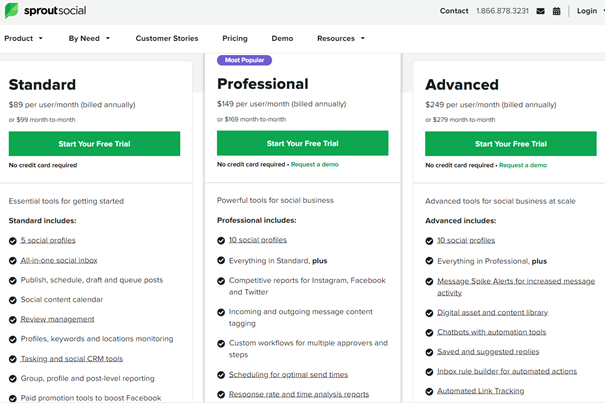Click the calendar icon in header
605x403 pixels.
pyautogui.click(x=556, y=11)
